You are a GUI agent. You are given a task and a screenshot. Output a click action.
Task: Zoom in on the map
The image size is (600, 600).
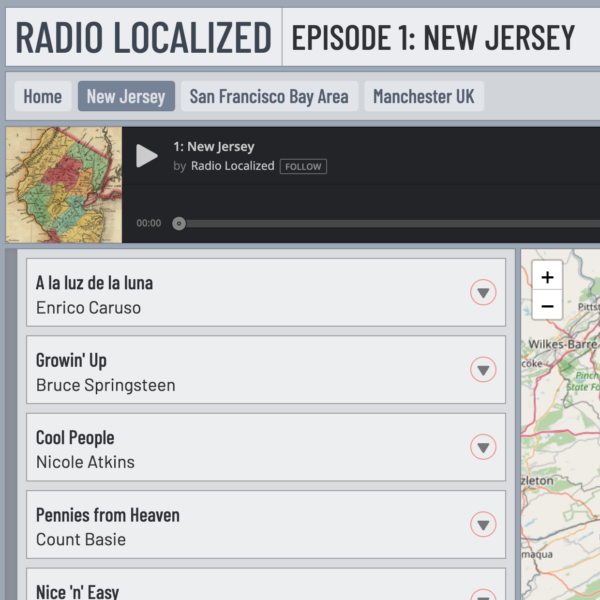pos(547,277)
